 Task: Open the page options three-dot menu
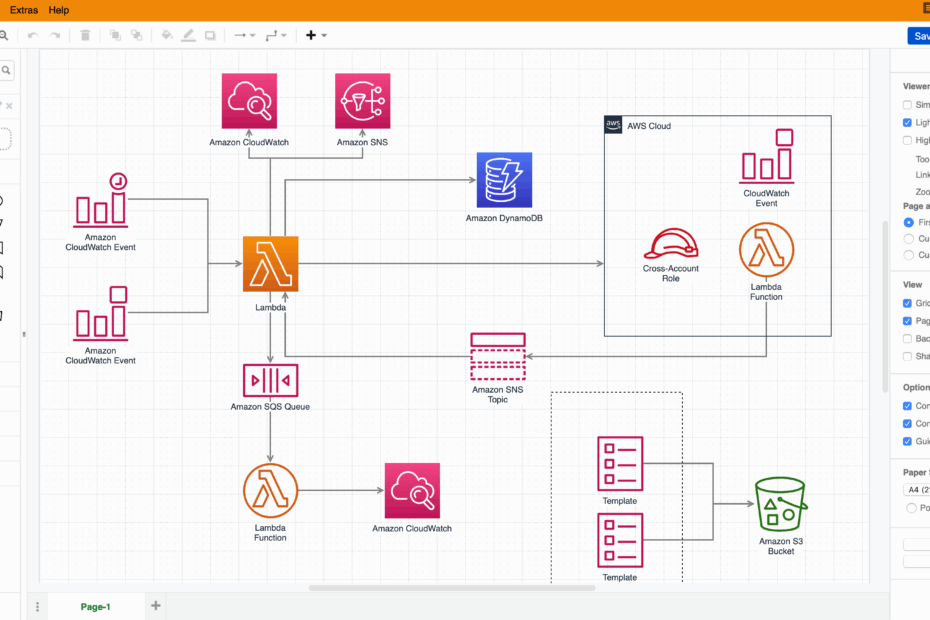click(37, 606)
